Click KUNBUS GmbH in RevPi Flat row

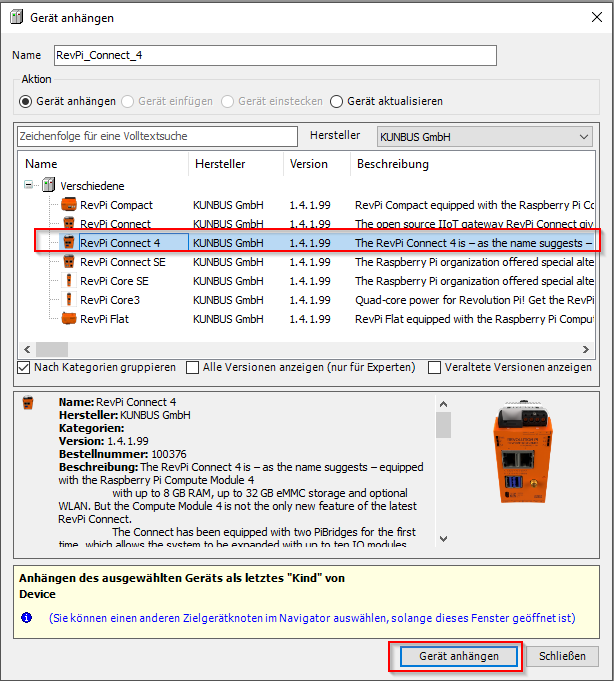(x=228, y=319)
